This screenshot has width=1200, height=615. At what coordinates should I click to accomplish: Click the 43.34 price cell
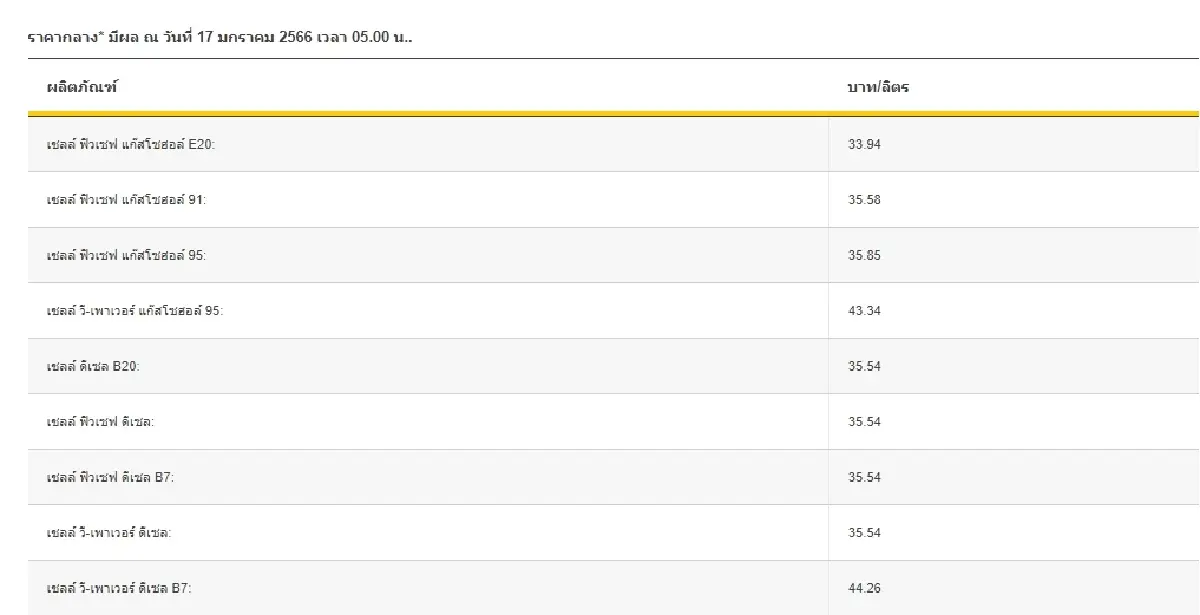tap(864, 311)
